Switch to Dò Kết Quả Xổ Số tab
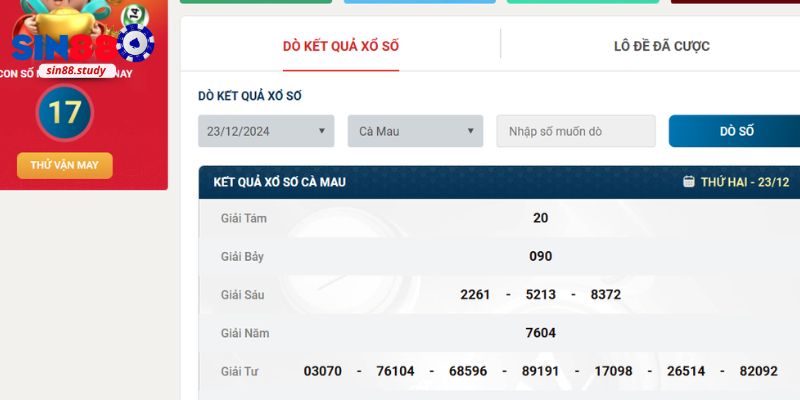The width and height of the screenshot is (800, 400). pos(341,46)
